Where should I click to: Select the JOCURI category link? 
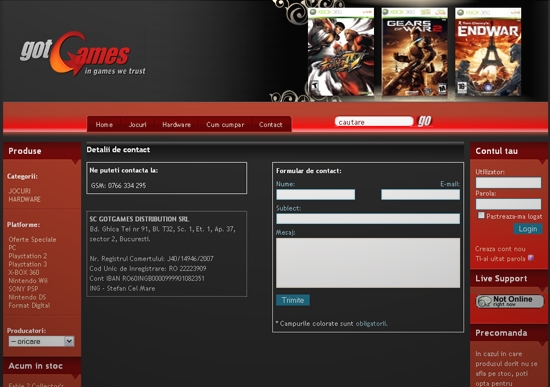pos(19,191)
